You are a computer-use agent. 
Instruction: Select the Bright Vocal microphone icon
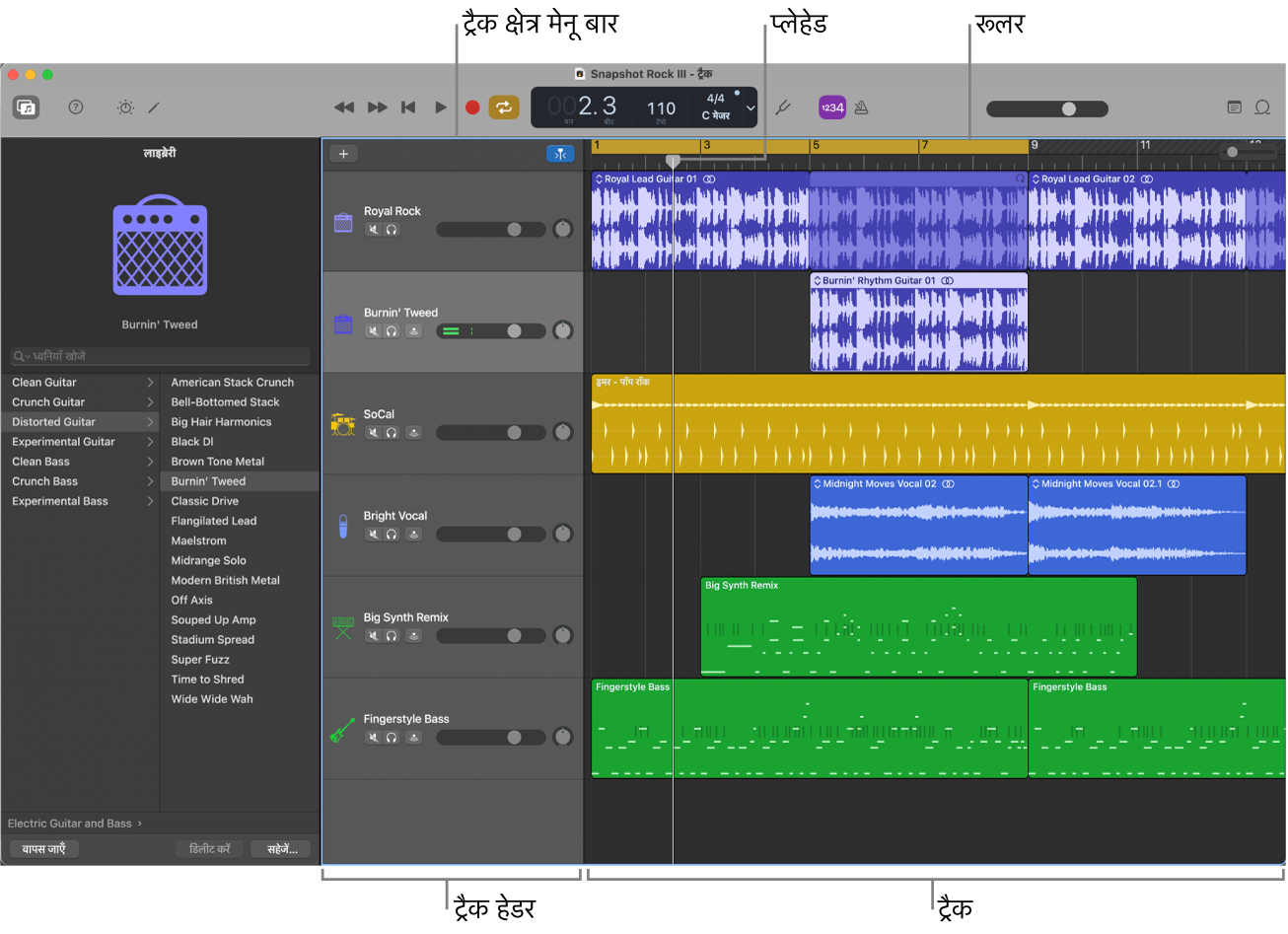click(343, 527)
